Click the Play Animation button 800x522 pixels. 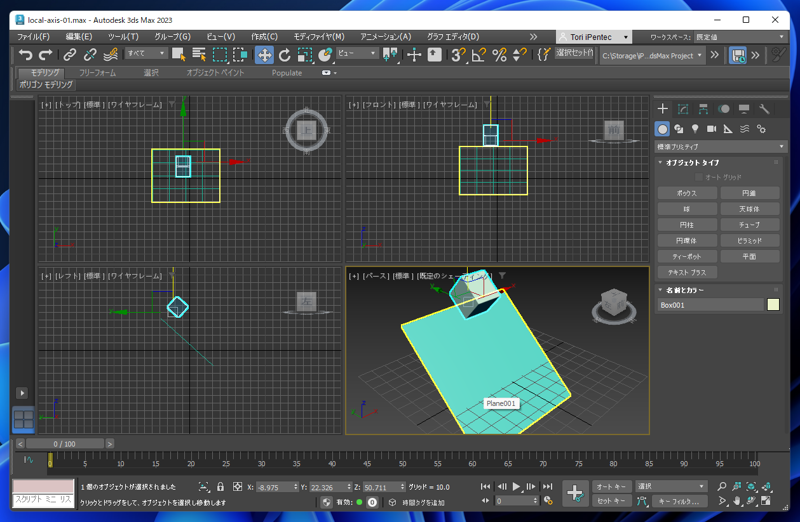point(516,487)
